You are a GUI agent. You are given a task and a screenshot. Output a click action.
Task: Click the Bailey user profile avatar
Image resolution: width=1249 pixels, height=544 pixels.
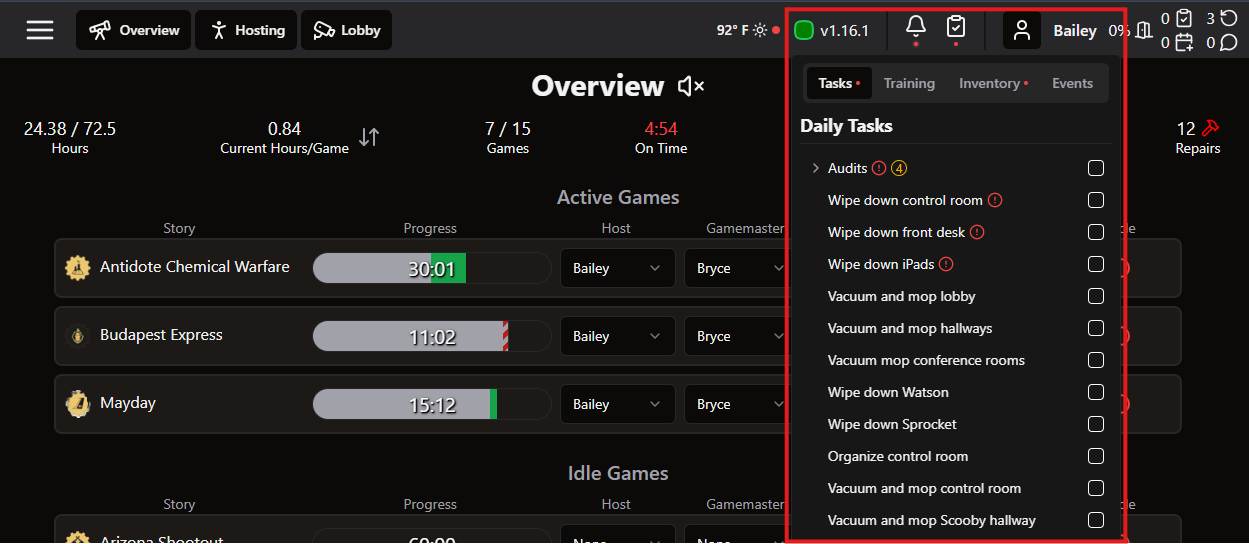(x=1021, y=31)
